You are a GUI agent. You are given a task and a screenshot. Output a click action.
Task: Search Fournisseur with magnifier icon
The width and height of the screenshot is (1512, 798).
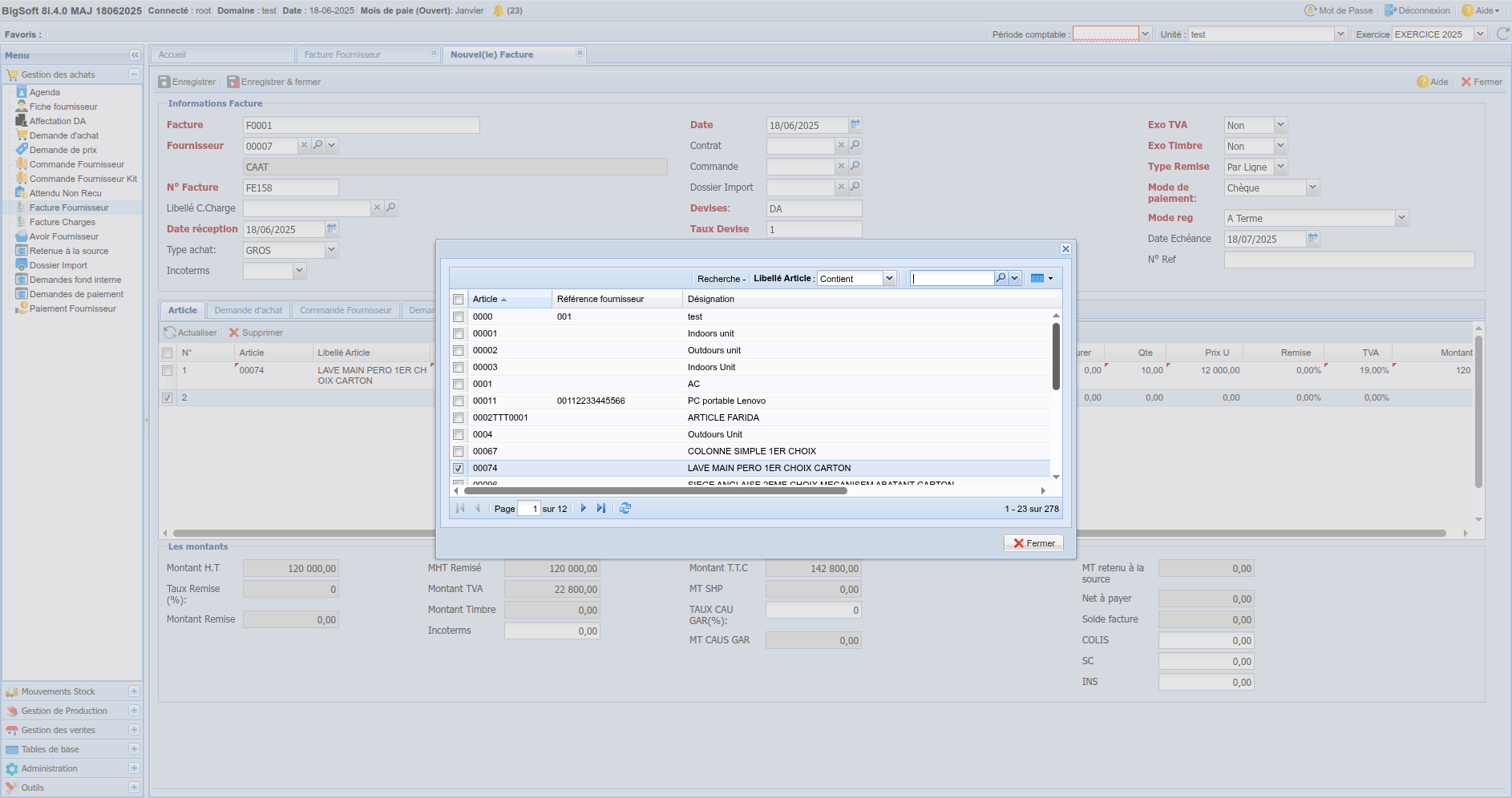click(318, 145)
